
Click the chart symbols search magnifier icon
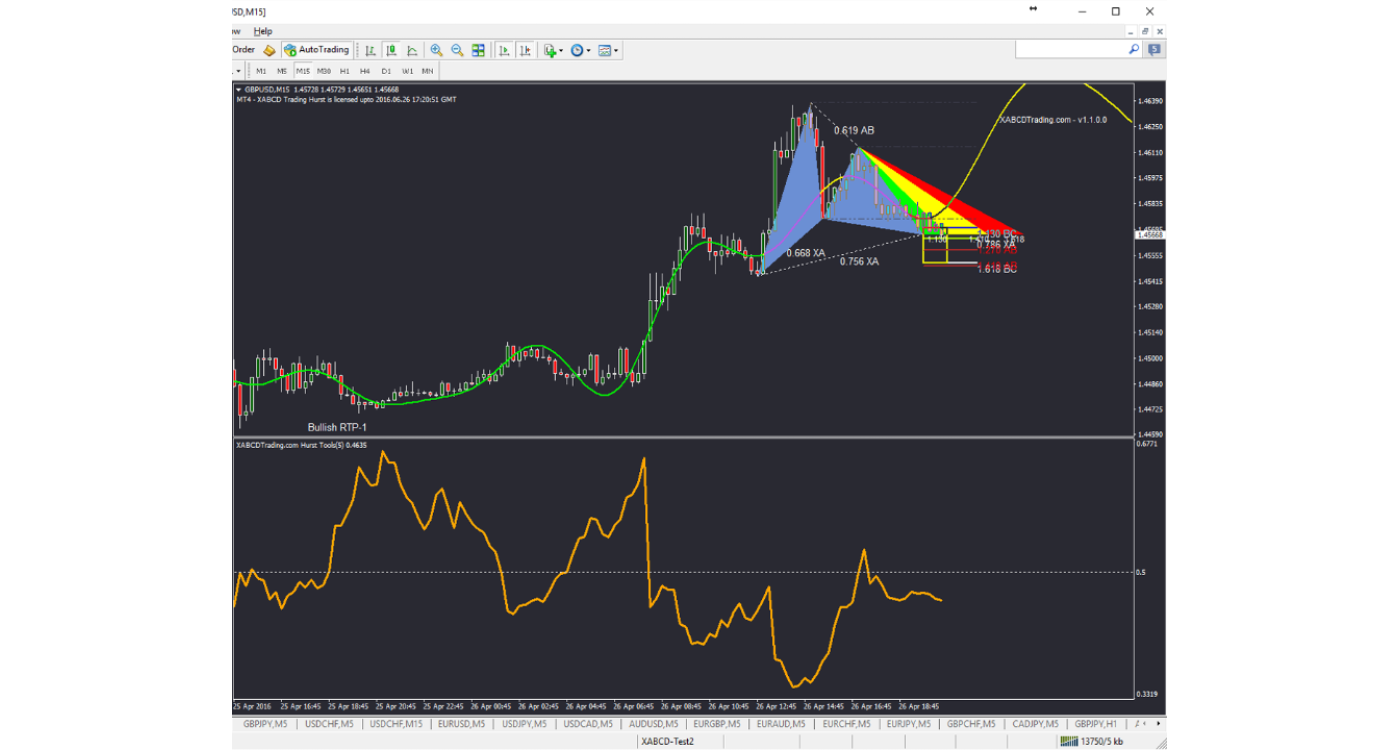coord(1132,47)
